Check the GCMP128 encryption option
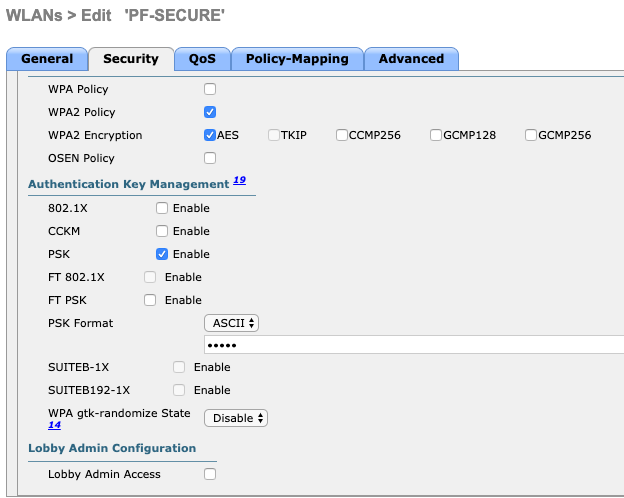 pyautogui.click(x=436, y=135)
